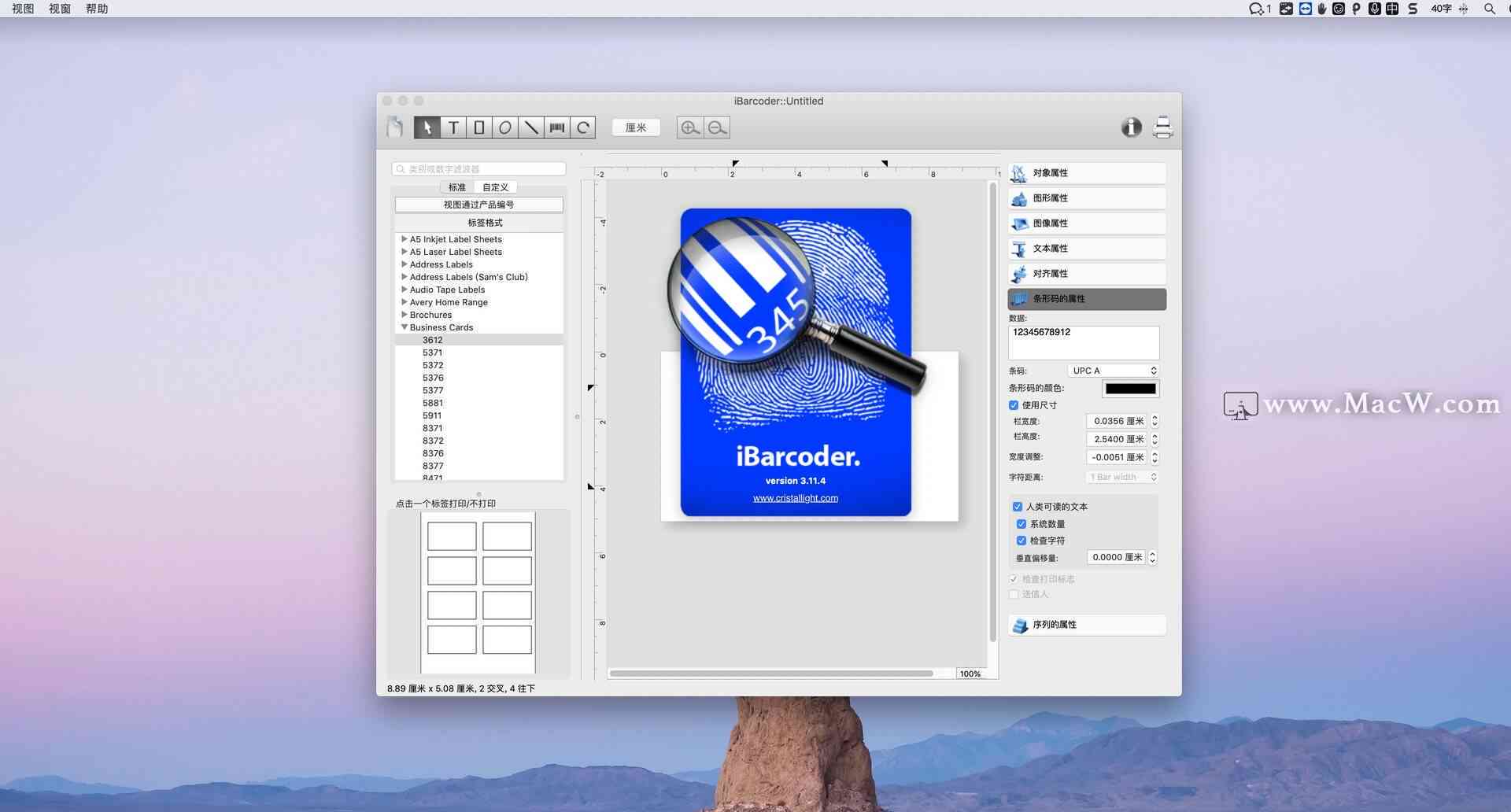The height and width of the screenshot is (812, 1511).
Task: Select the Rectangle tool
Action: tap(479, 127)
